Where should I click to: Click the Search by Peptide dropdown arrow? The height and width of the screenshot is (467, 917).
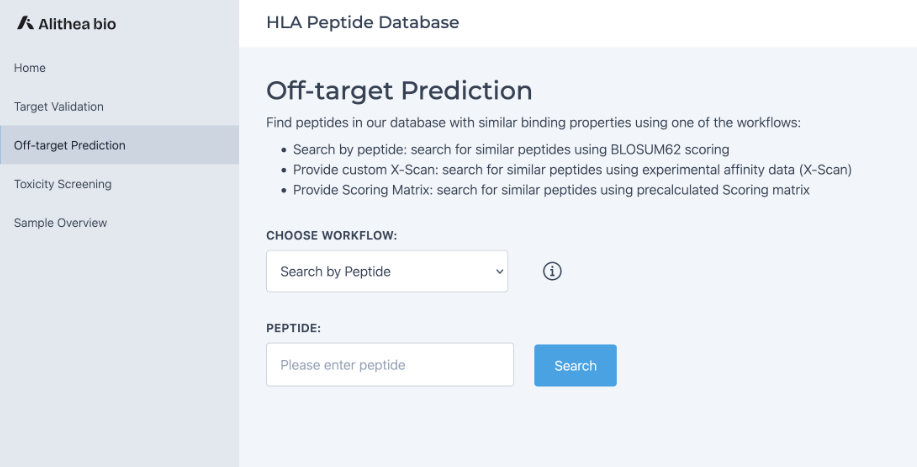click(500, 271)
